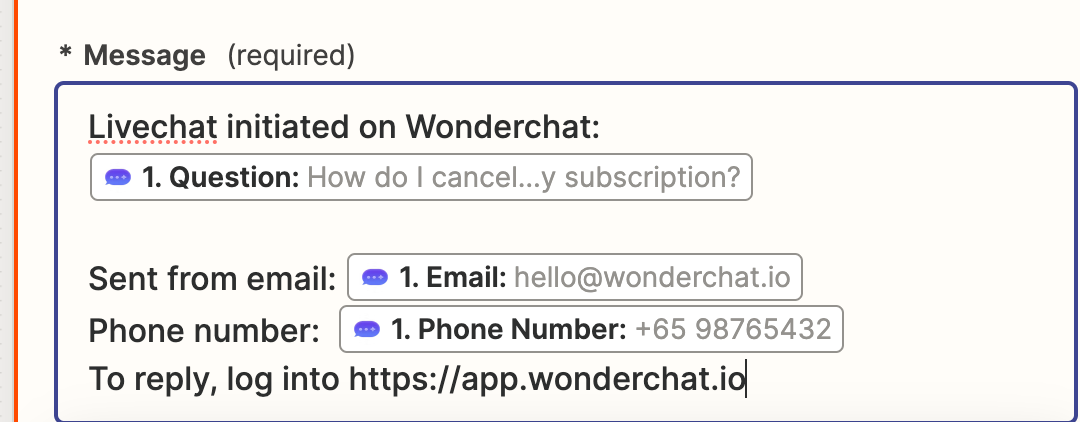
Task: Click the orange vertical bar at left edge
Action: pyautogui.click(x=14, y=211)
